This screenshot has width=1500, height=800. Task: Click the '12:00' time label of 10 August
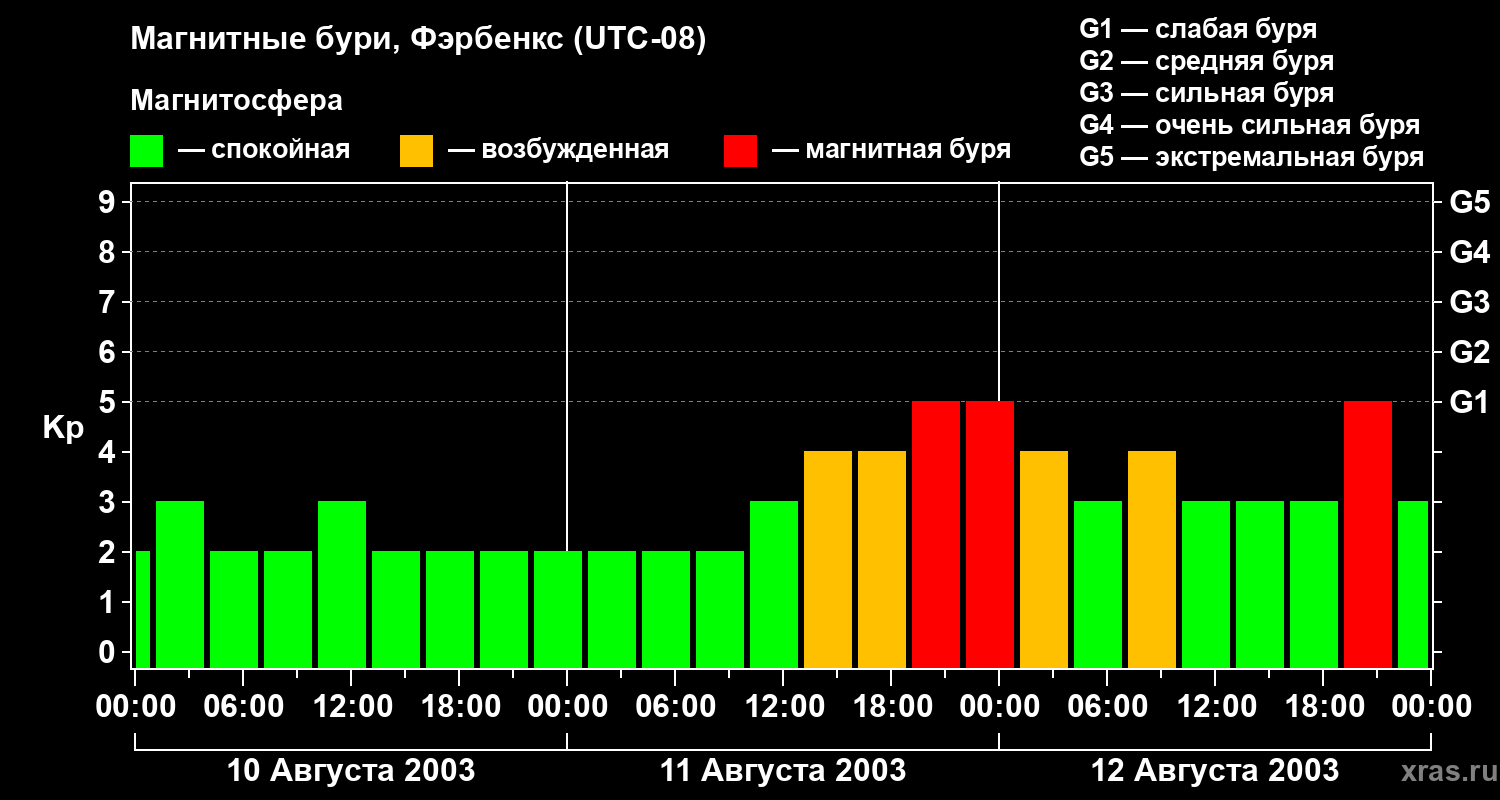tap(351, 706)
